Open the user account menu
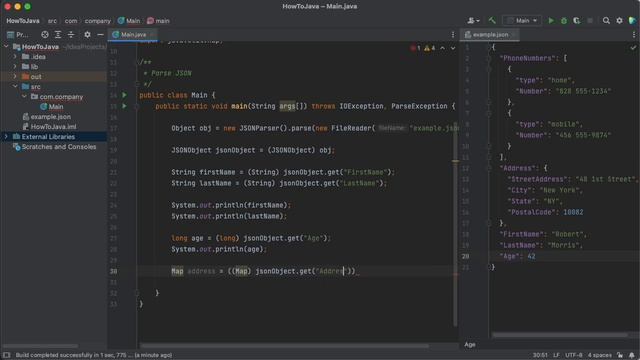Viewport: 640px width, 360px height. coord(473,20)
